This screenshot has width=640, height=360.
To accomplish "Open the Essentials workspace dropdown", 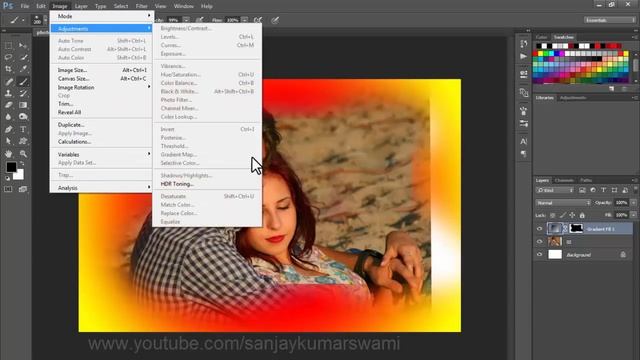I will [609, 20].
